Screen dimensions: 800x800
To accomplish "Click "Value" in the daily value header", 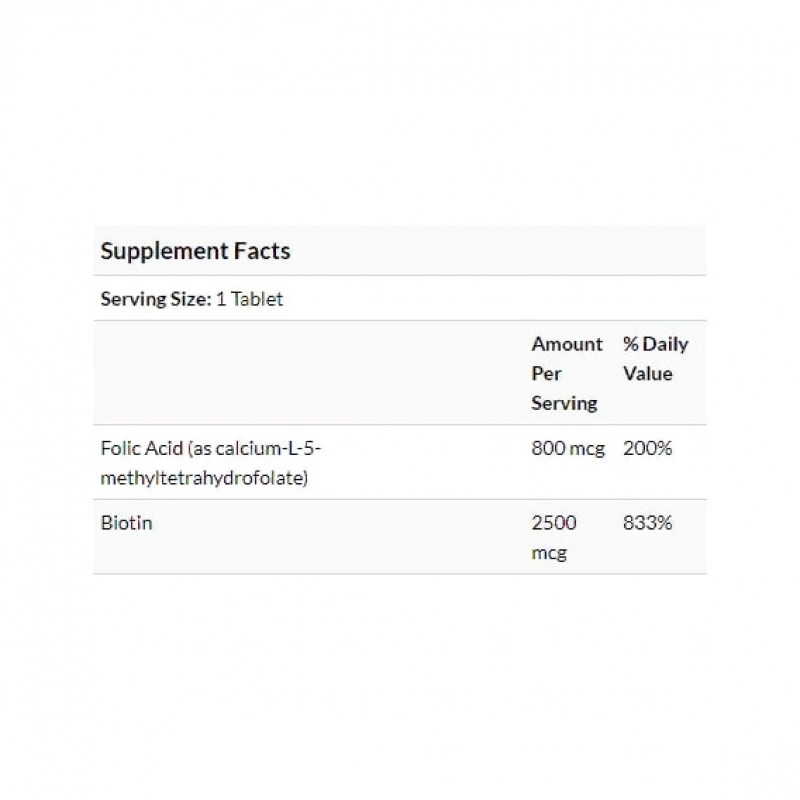I will 647,374.
